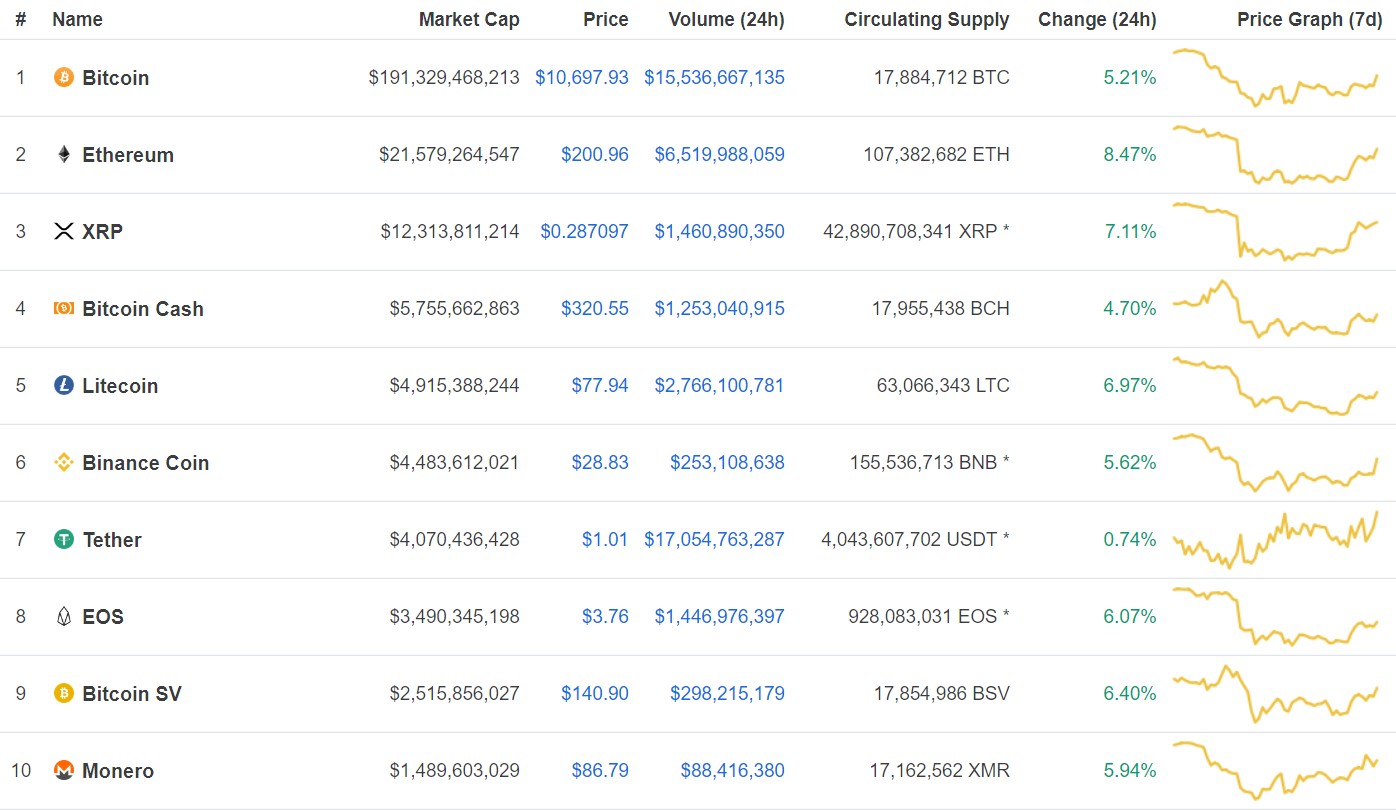Open the Ethereum name link
This screenshot has width=1396, height=810.
pos(128,154)
